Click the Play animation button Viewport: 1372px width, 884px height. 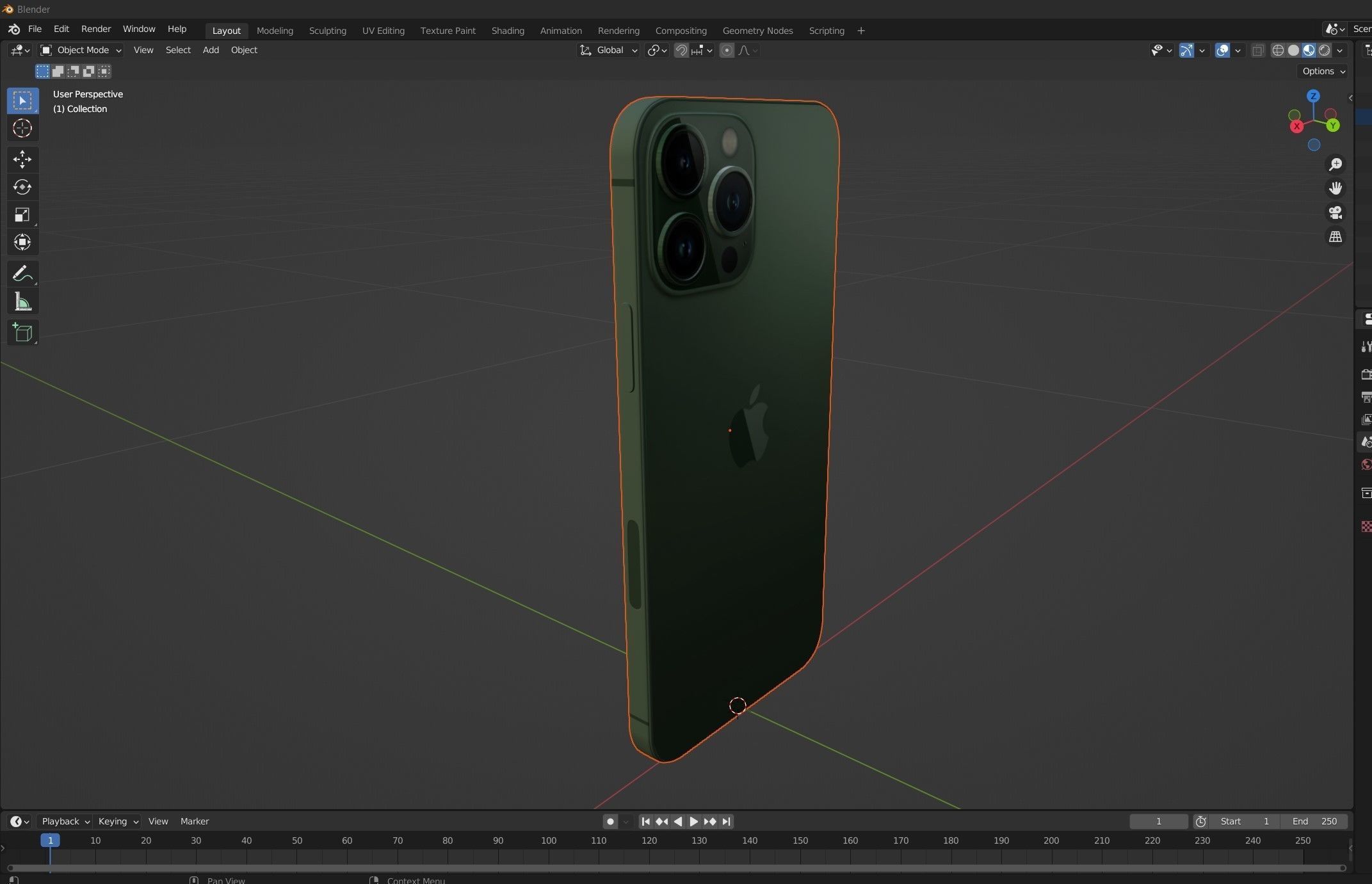pyautogui.click(x=693, y=821)
